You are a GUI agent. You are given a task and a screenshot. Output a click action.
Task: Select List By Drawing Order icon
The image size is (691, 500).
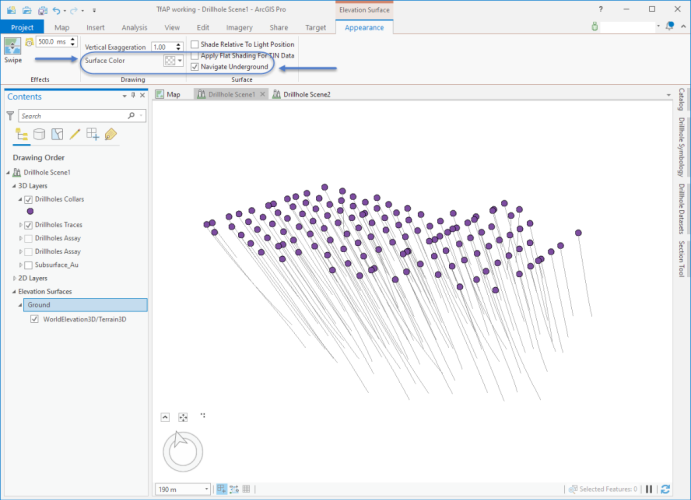21,134
